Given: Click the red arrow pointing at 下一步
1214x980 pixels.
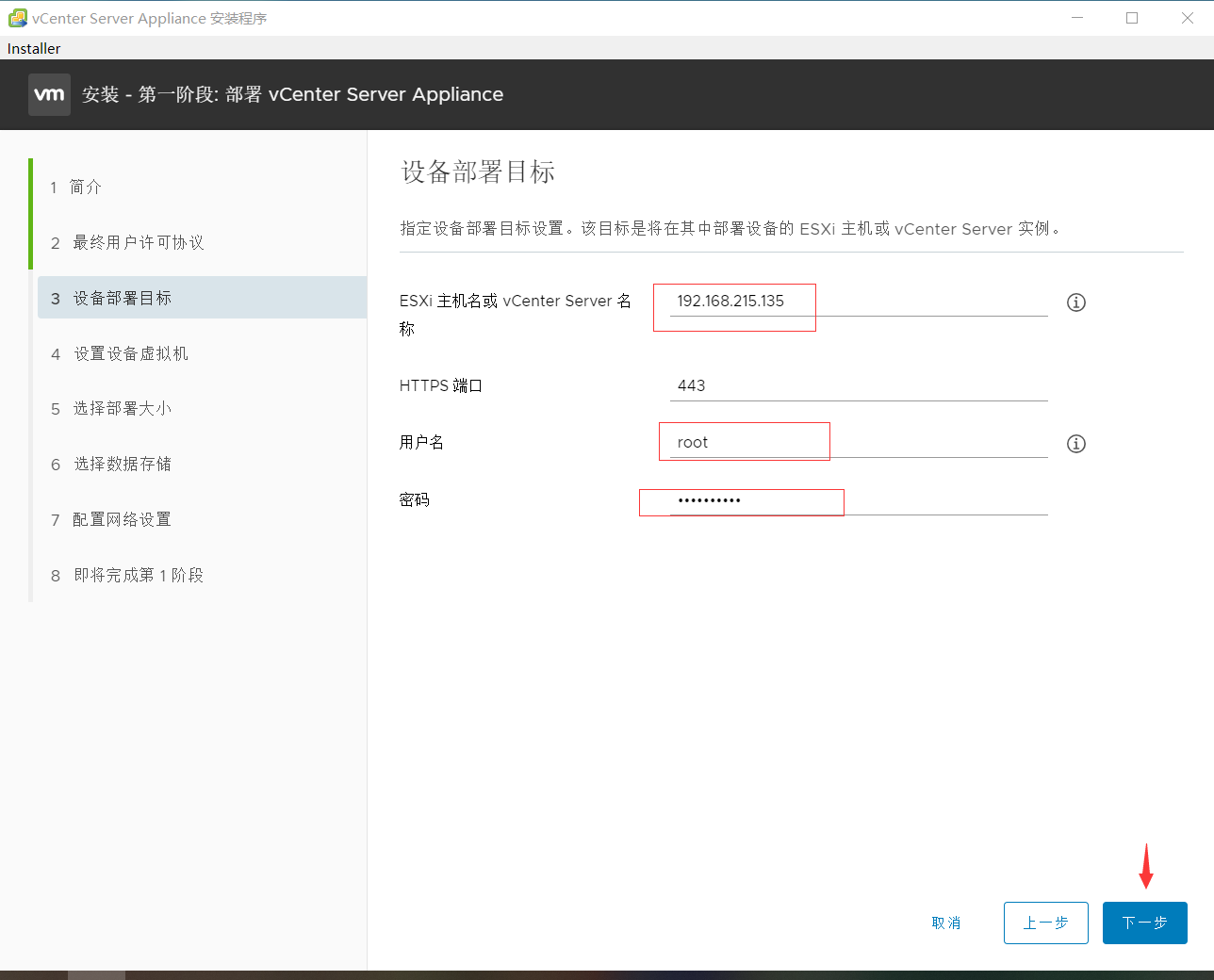Looking at the screenshot, I should [x=1145, y=867].
